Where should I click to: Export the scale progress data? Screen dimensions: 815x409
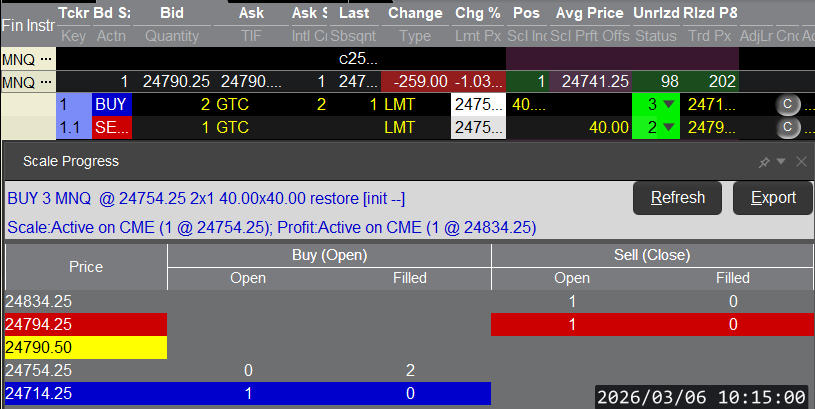point(774,198)
